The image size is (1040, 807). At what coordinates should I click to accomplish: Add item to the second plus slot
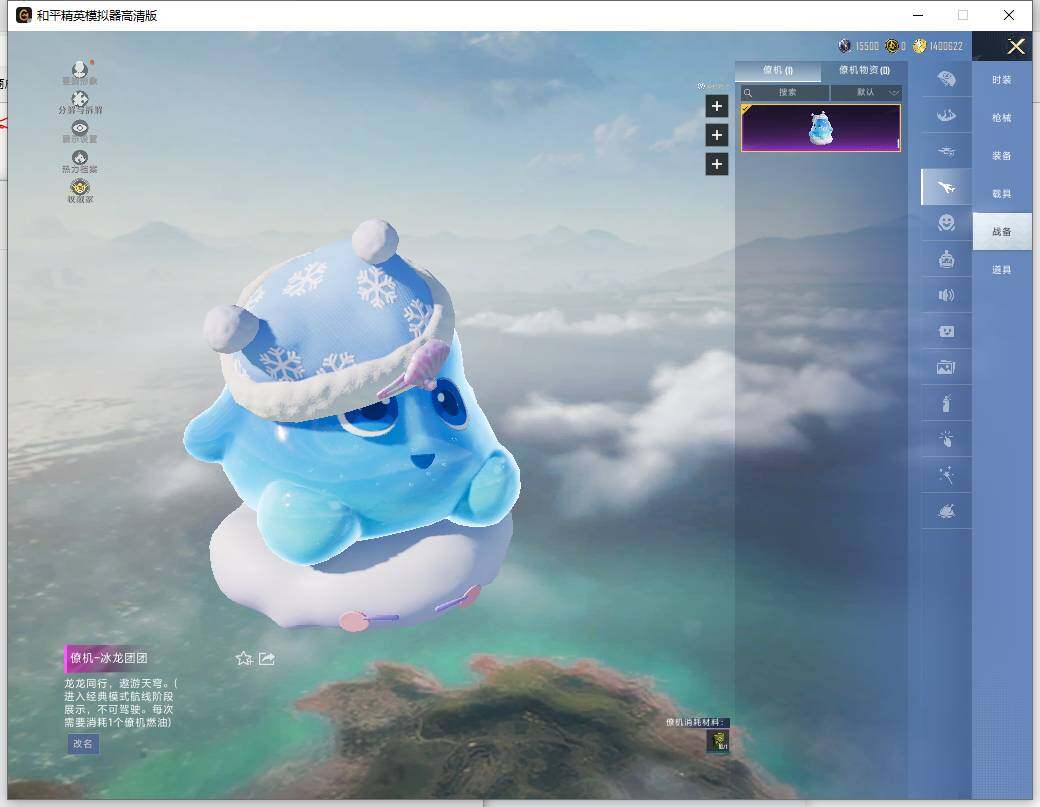(x=716, y=135)
